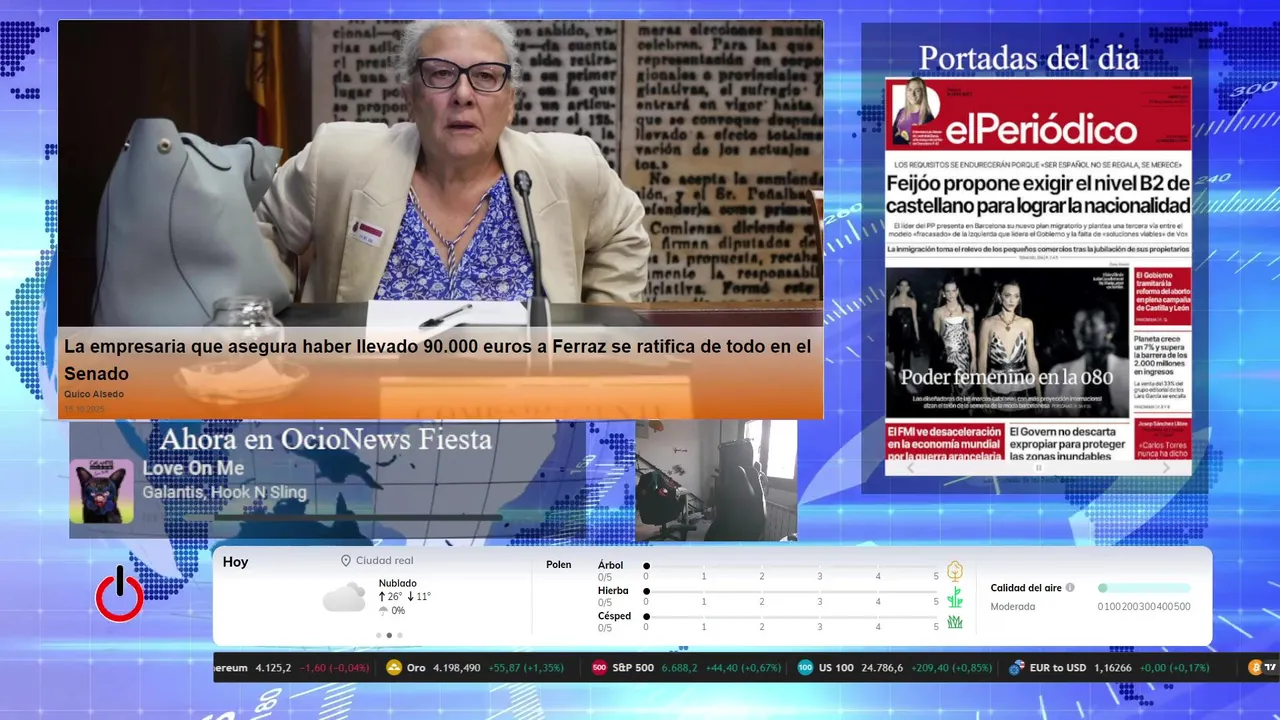Click the US 100 ticker badge
This screenshot has width=1280, height=720.
click(805, 668)
